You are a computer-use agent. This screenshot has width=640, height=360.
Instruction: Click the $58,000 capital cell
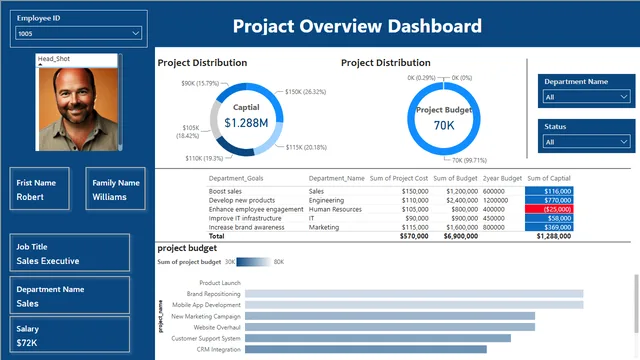tap(549, 218)
